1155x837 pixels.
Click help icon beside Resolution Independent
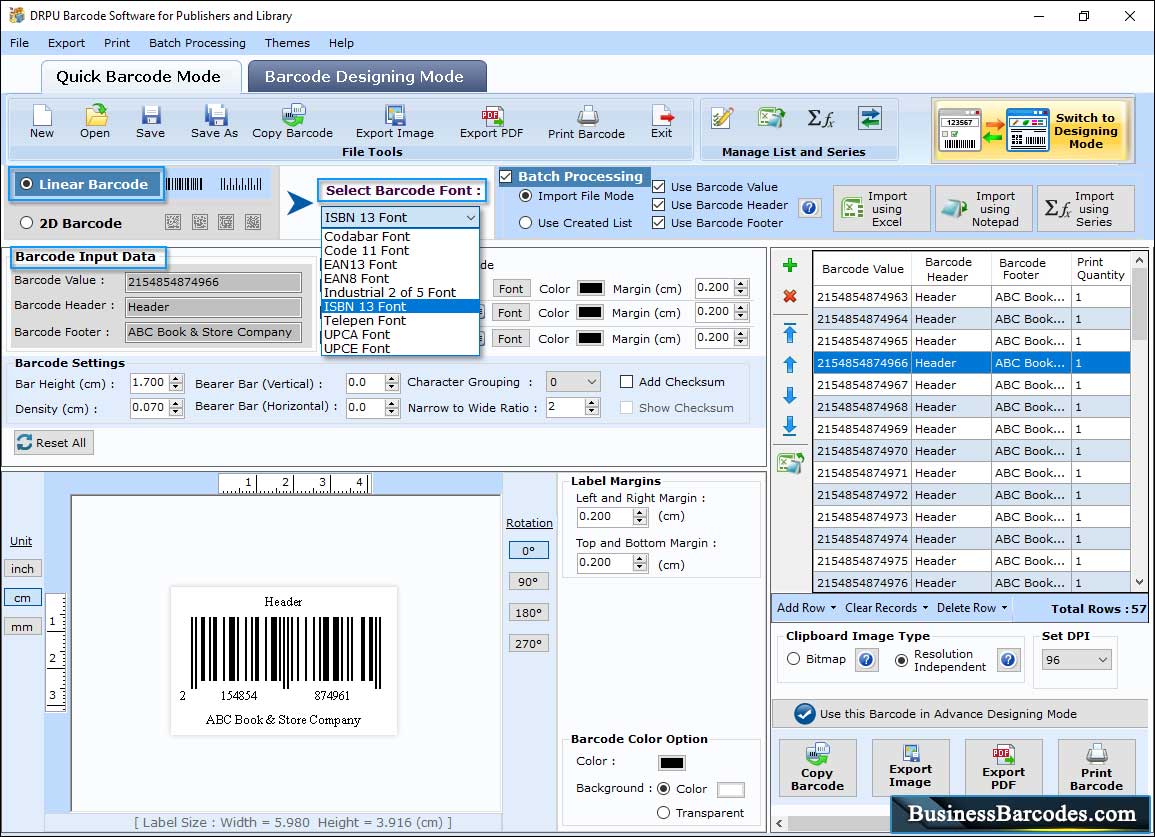(x=1008, y=659)
